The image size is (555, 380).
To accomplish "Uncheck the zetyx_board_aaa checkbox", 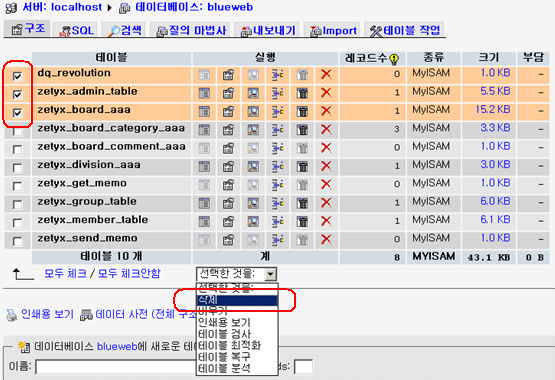I will point(17,113).
